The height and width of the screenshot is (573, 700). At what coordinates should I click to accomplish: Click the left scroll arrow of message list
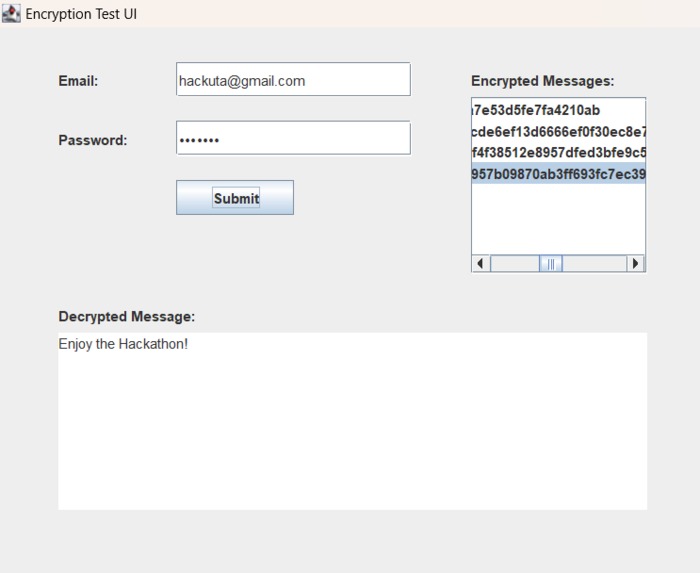(x=481, y=263)
